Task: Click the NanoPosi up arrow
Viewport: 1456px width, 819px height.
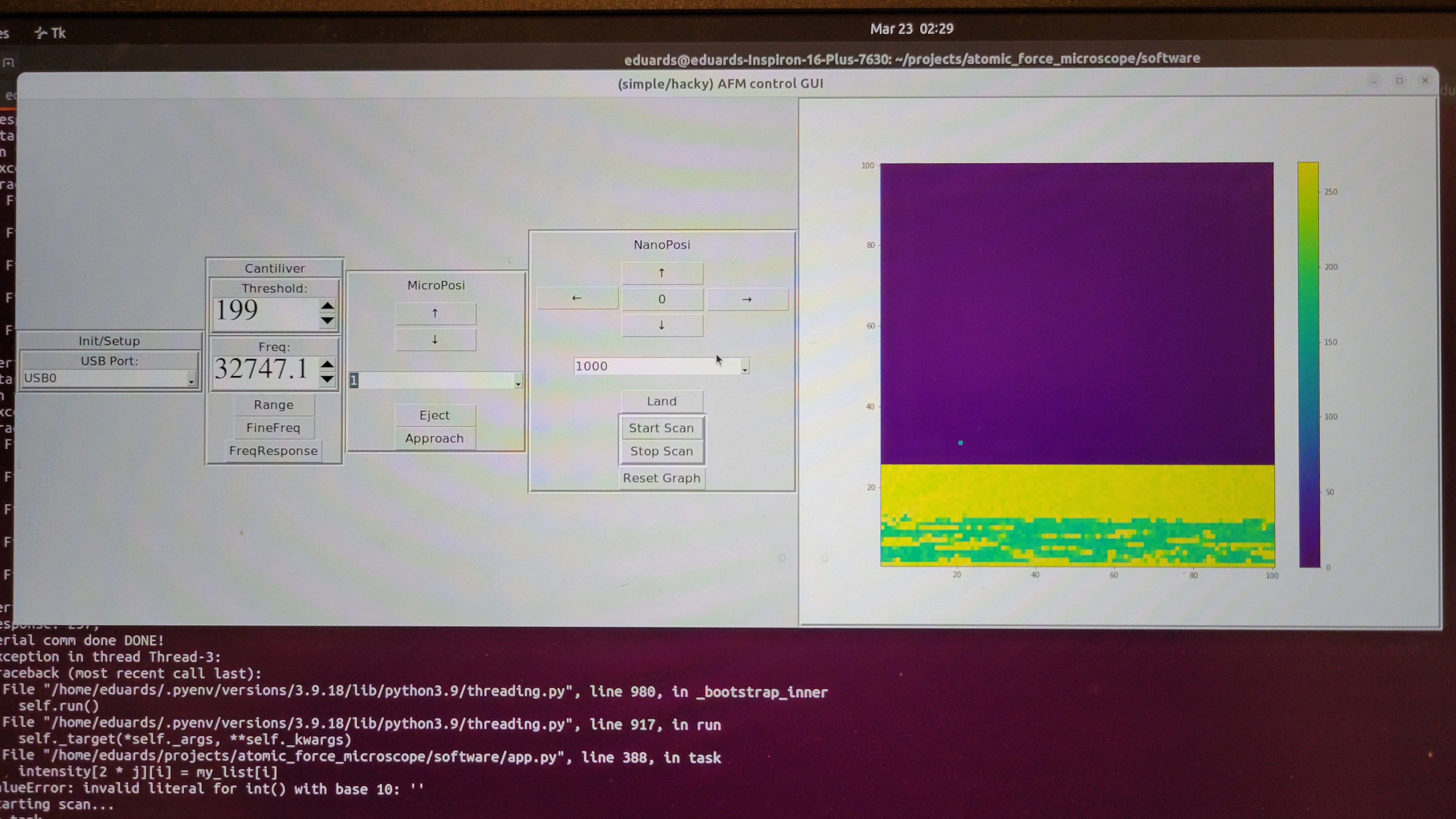Action: [x=662, y=272]
